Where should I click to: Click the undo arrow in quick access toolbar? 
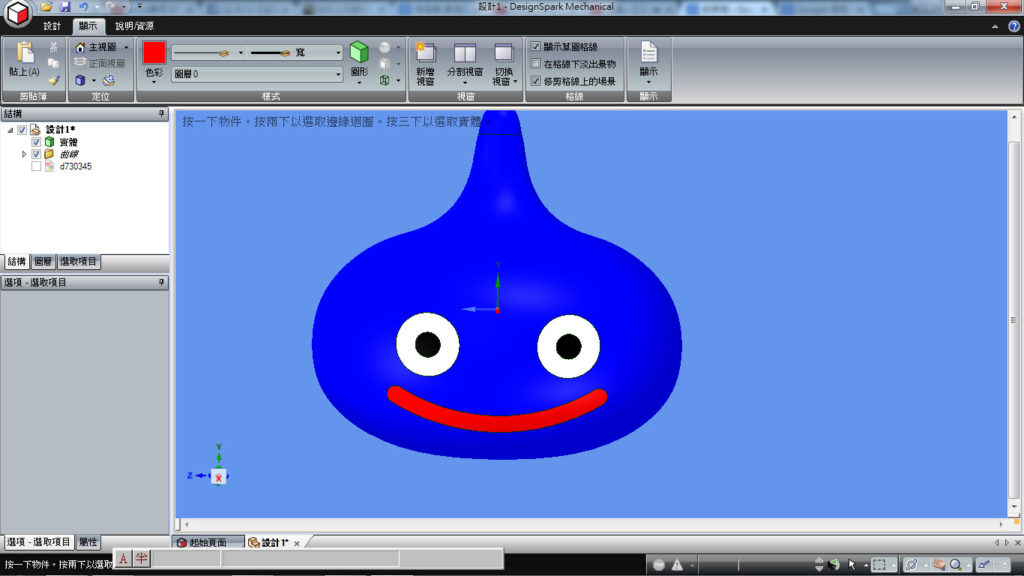tap(84, 7)
